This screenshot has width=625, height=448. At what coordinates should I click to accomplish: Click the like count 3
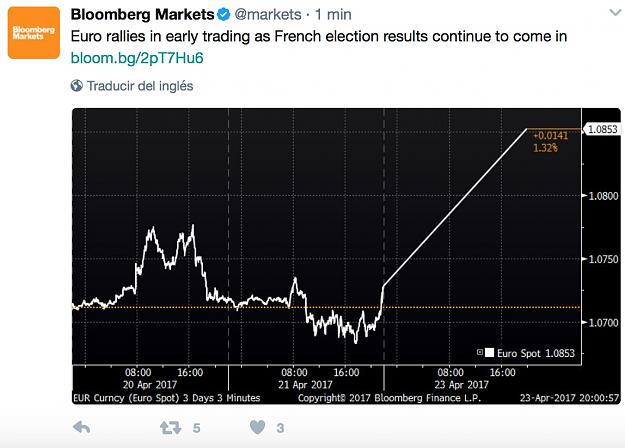[x=280, y=428]
